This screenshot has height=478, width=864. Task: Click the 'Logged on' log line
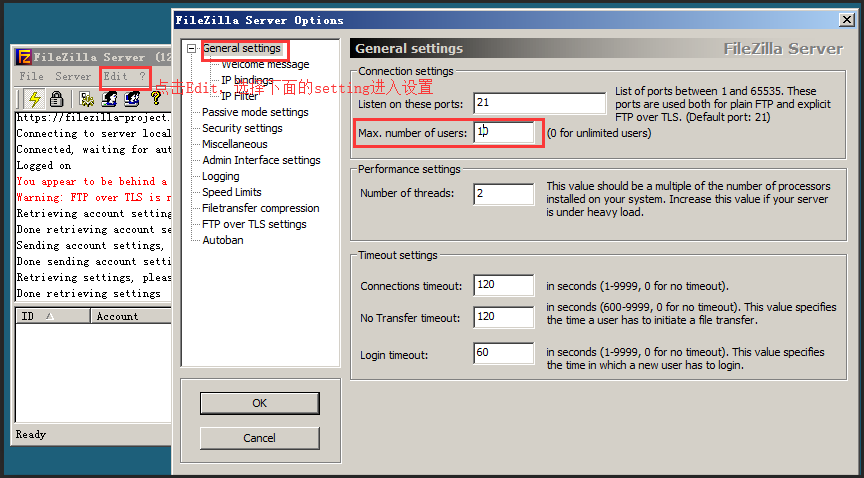(44, 165)
